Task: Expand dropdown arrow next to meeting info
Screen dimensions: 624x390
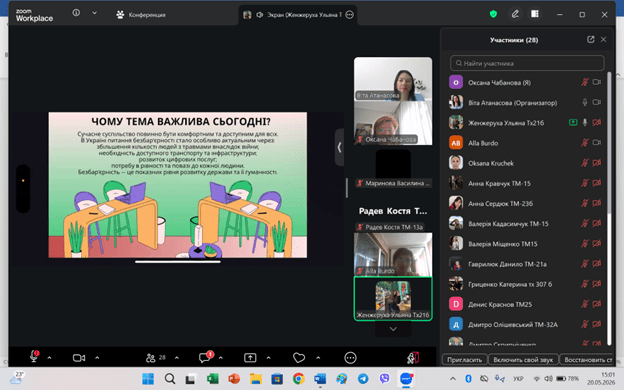Action: (x=94, y=13)
